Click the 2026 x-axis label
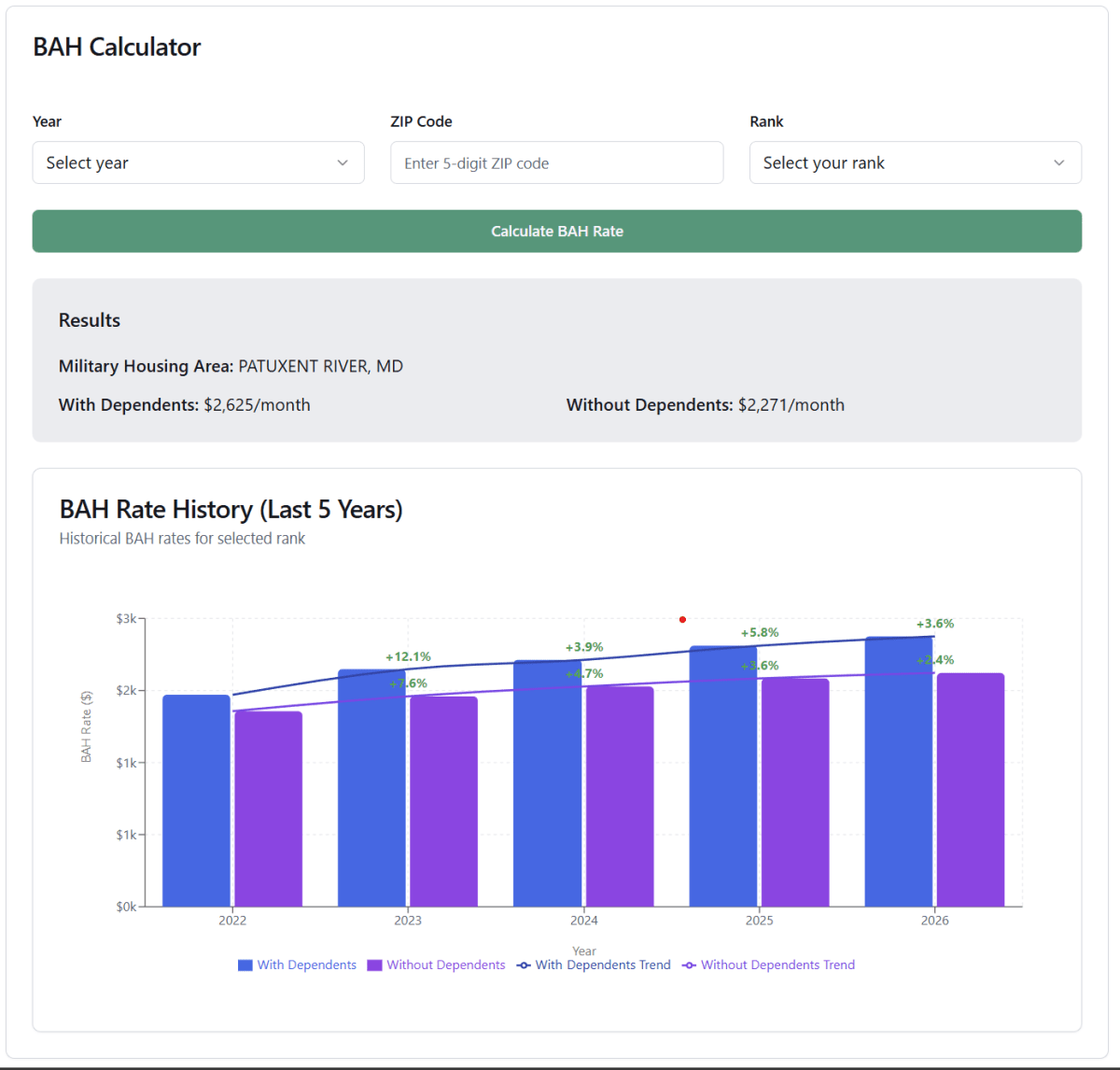The height and width of the screenshot is (1070, 1120). (x=935, y=921)
